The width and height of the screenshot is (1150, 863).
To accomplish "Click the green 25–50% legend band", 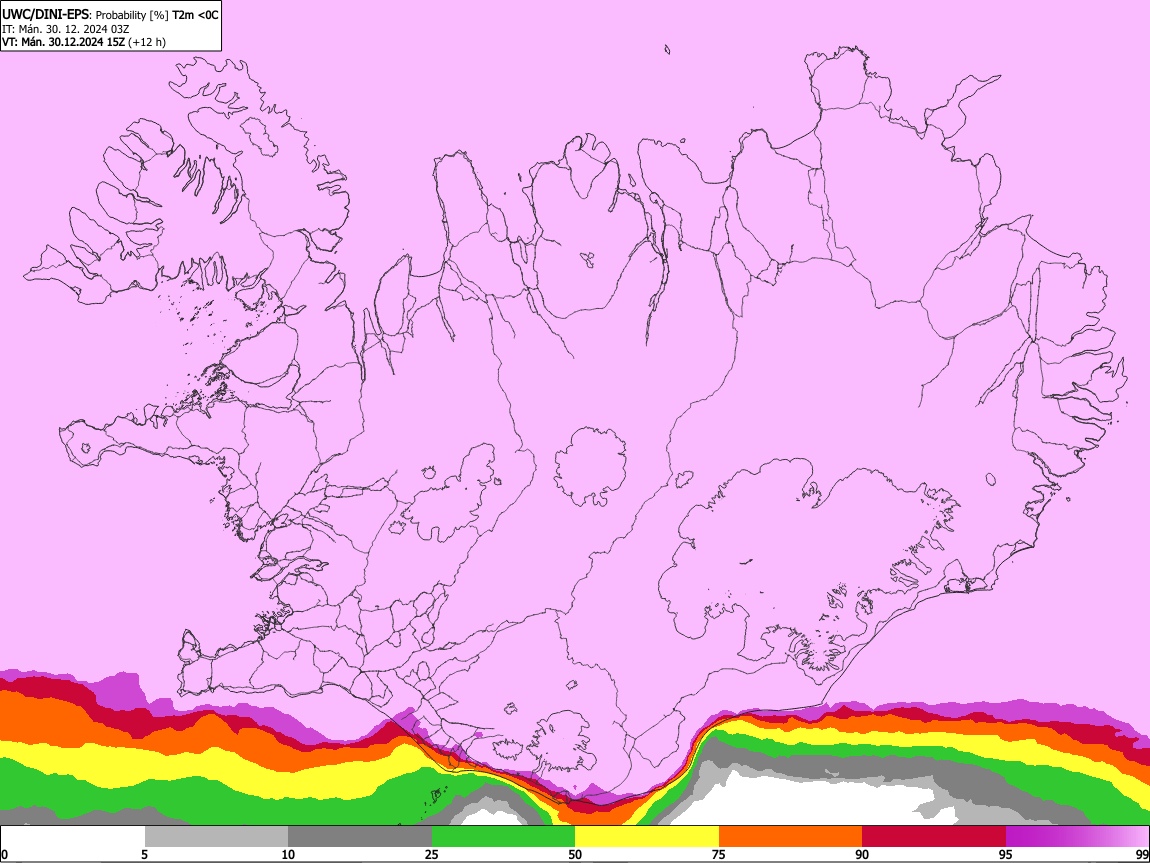I will point(503,836).
